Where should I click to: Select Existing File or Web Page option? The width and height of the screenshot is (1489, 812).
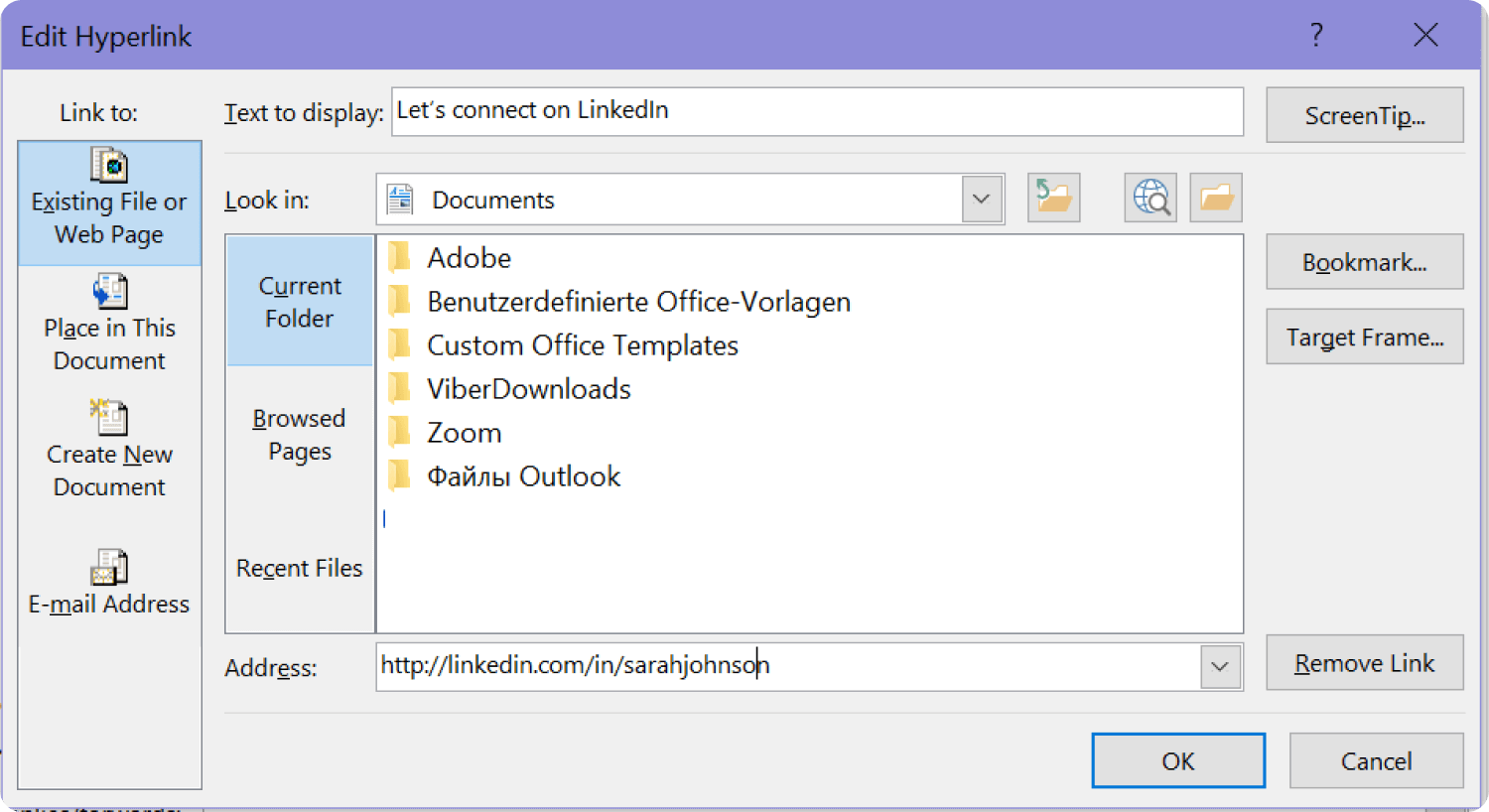[x=109, y=203]
